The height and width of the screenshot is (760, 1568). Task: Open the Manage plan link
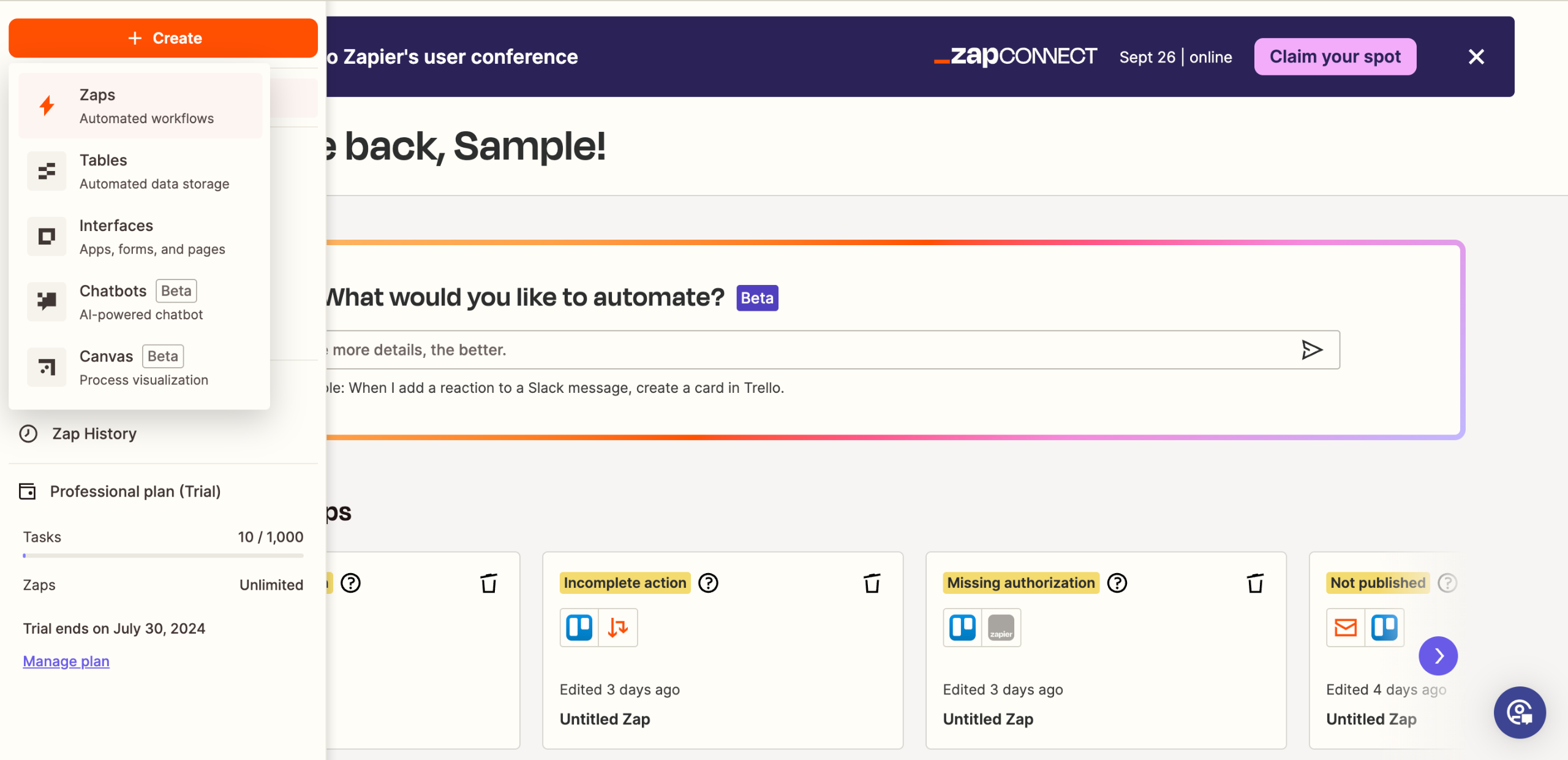66,661
